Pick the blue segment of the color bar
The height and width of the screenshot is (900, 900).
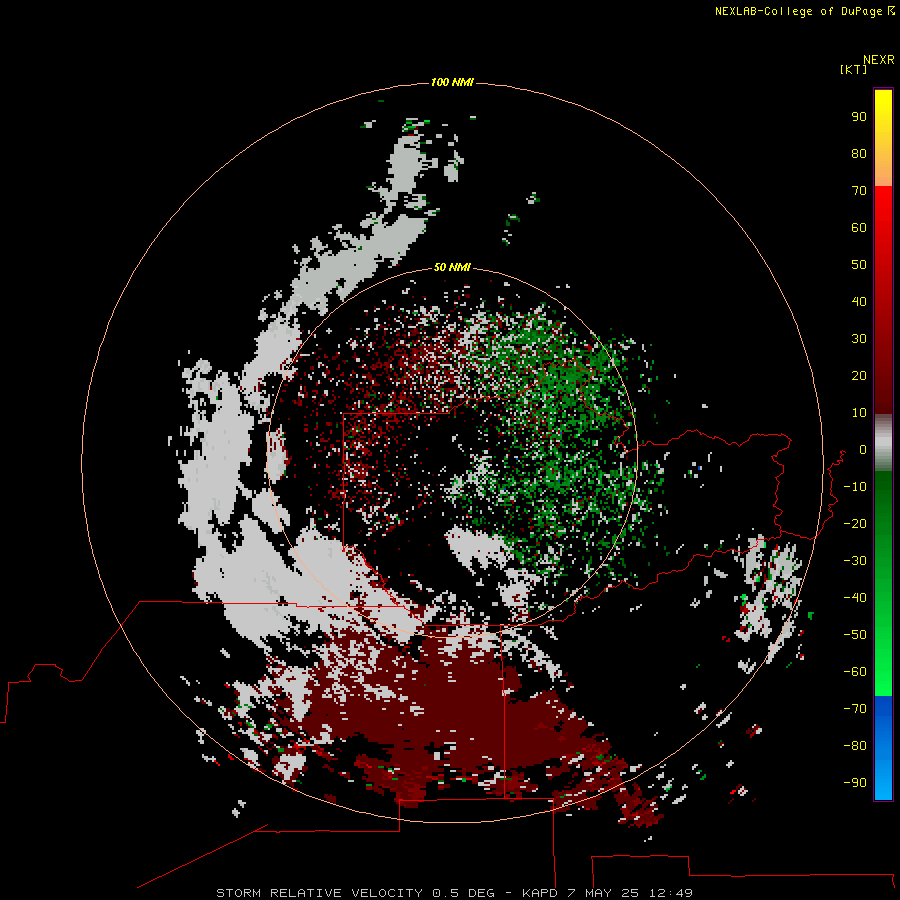tap(883, 748)
